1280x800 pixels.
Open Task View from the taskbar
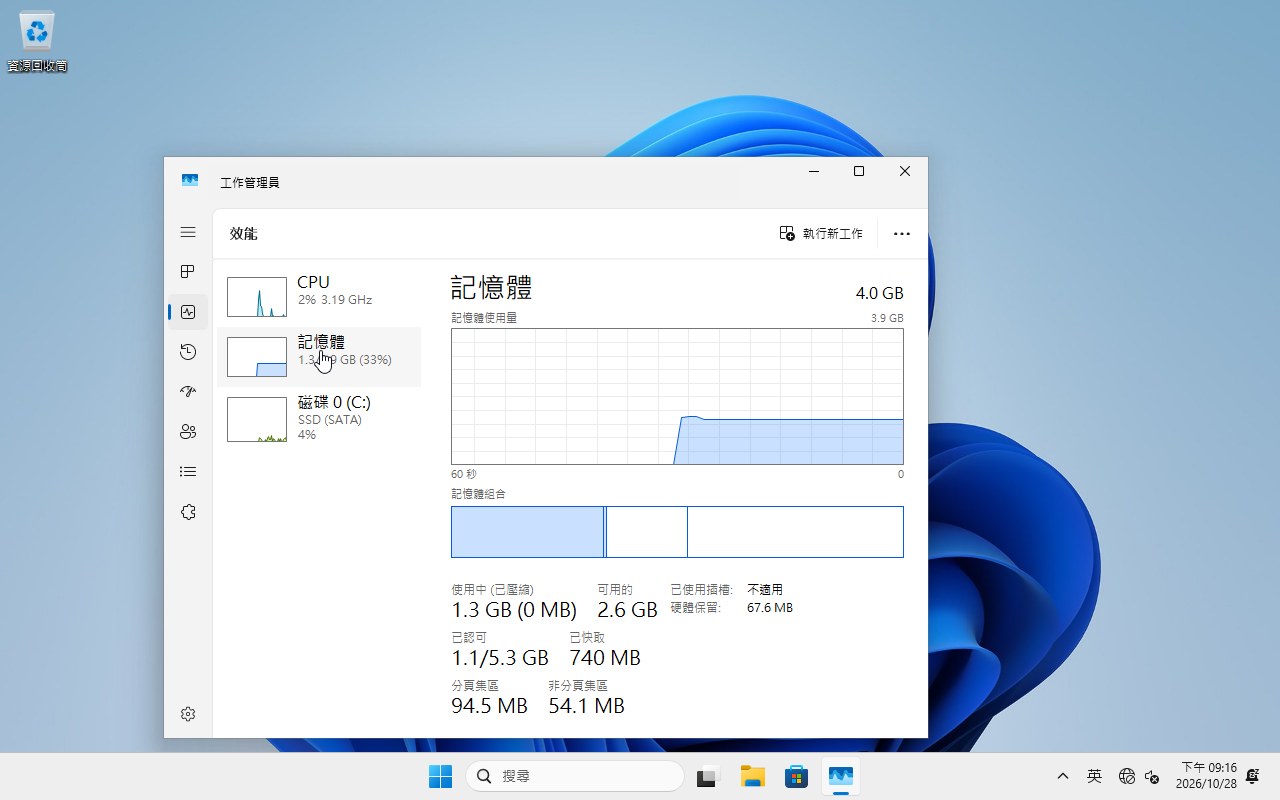pos(709,776)
